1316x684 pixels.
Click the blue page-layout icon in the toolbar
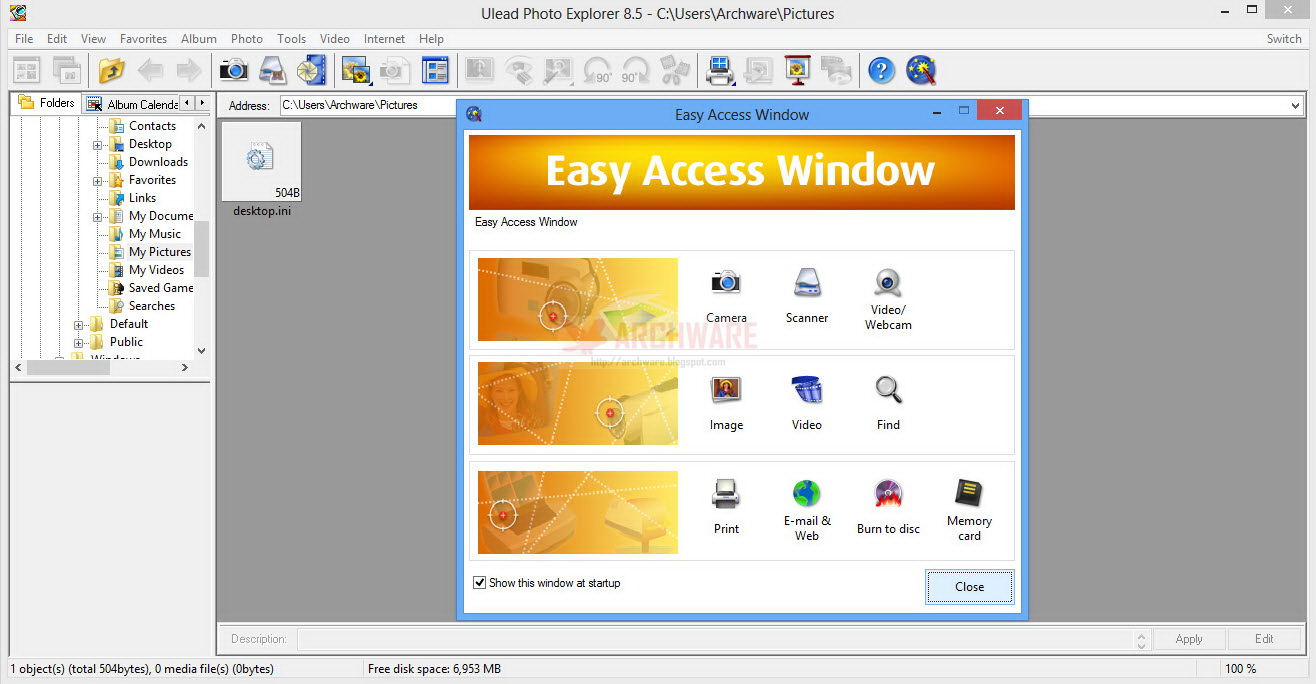(x=435, y=70)
